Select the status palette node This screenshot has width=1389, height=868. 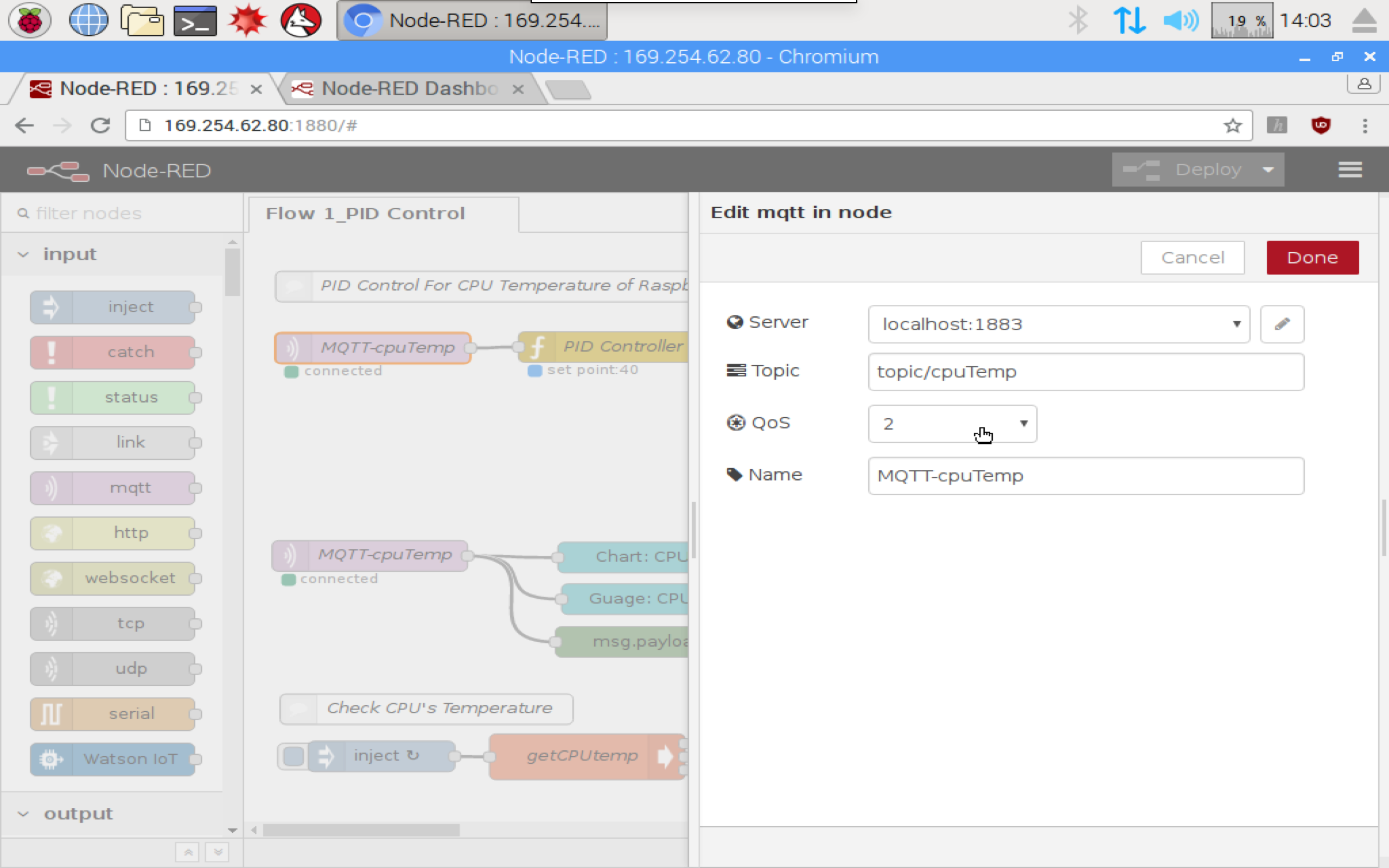click(x=113, y=398)
